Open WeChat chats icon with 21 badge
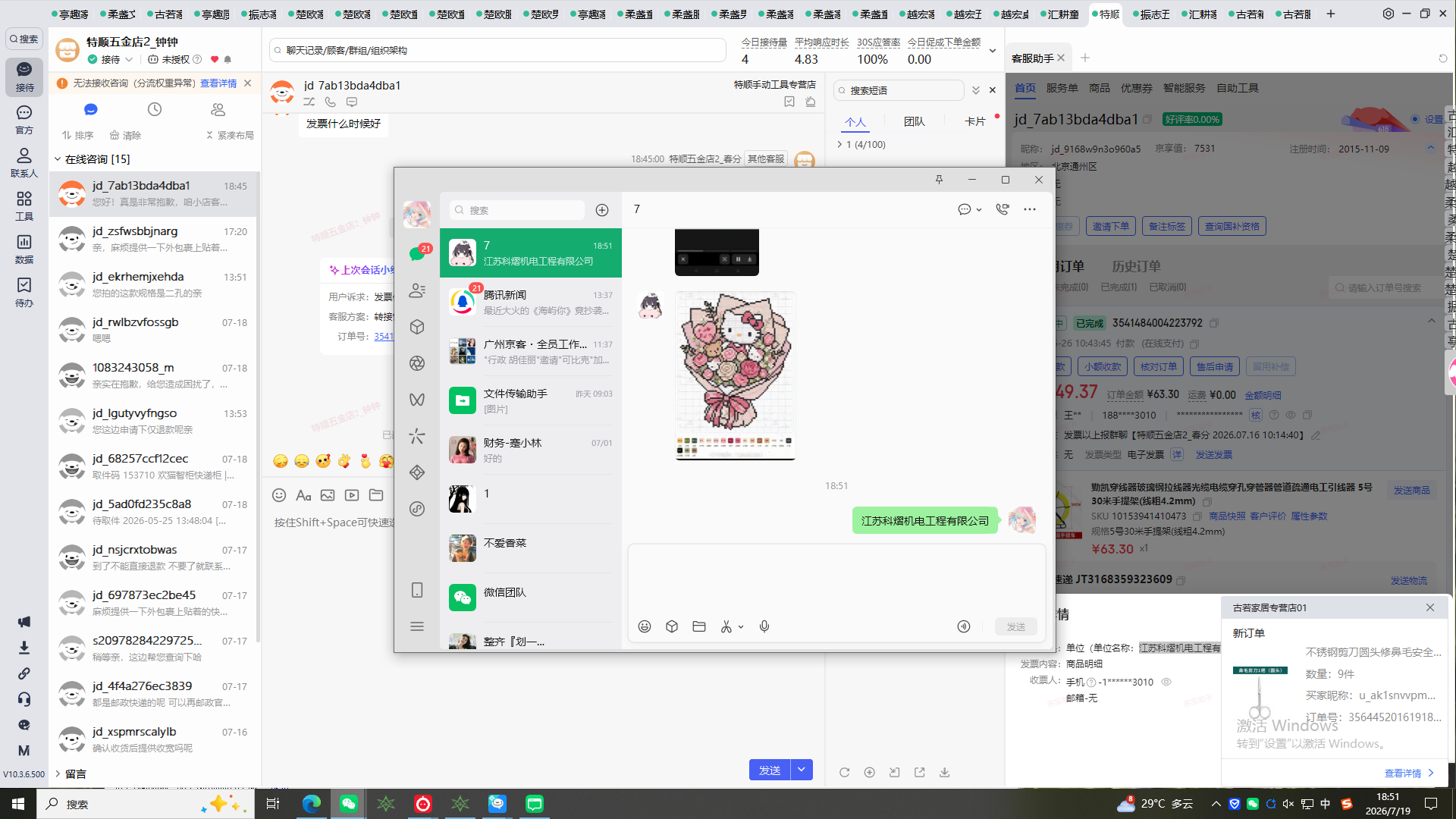1456x819 pixels. pos(417,253)
